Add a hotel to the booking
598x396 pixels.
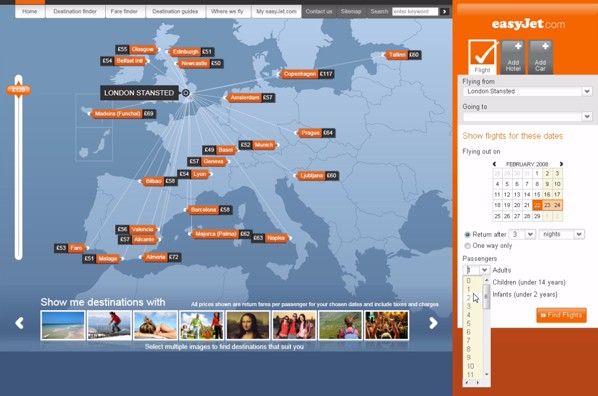click(513, 57)
